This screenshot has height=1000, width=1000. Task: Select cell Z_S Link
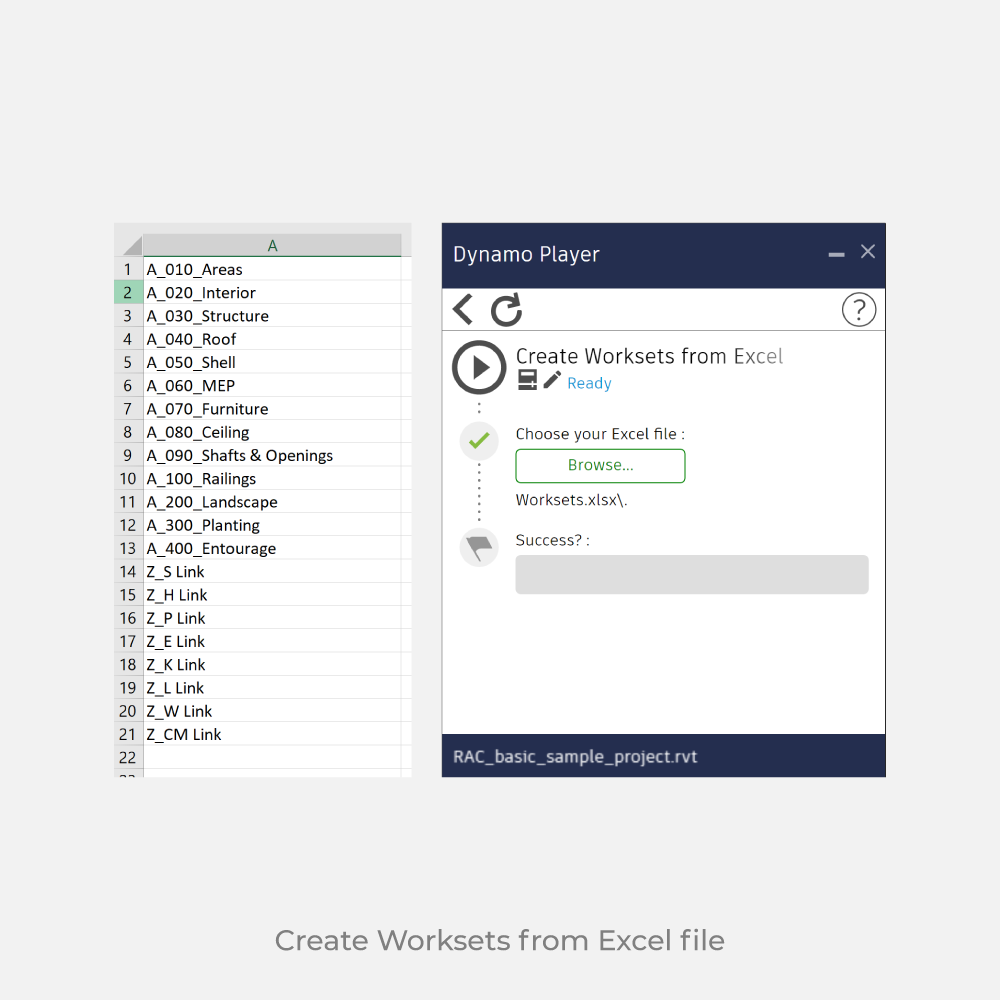tap(272, 572)
